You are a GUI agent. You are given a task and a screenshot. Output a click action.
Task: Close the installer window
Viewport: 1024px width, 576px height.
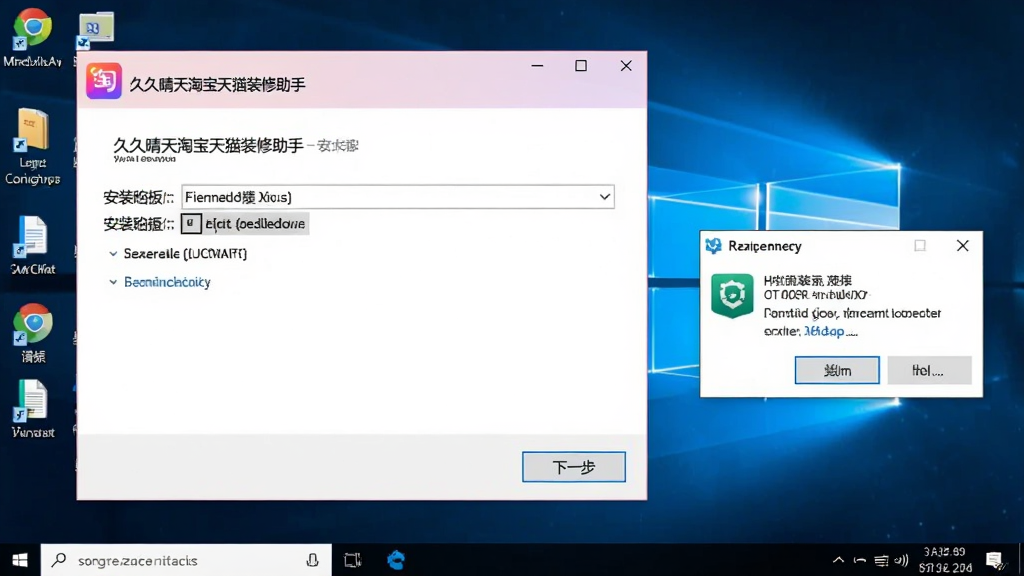coord(626,66)
